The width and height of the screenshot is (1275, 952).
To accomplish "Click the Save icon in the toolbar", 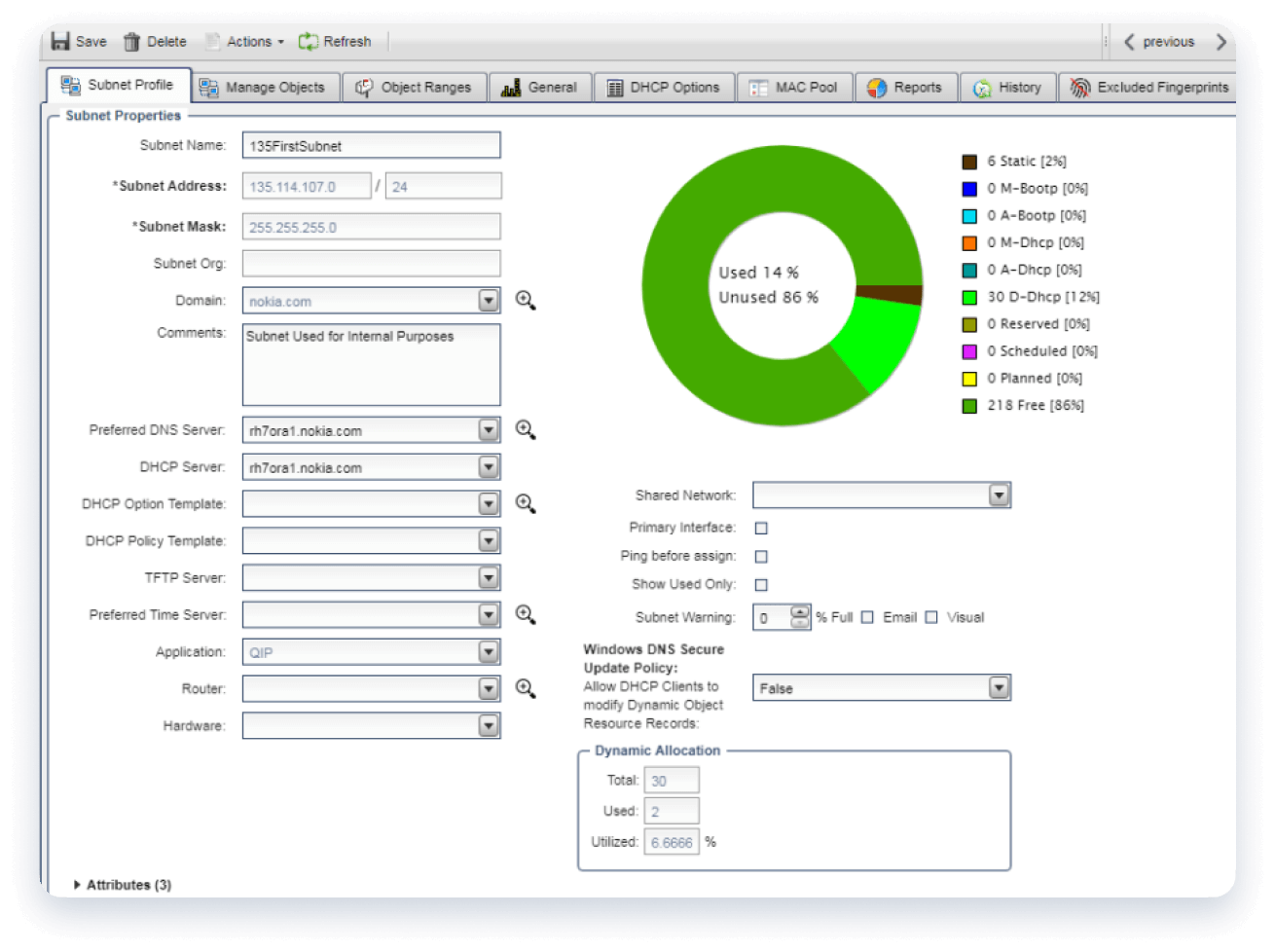I will pos(62,41).
